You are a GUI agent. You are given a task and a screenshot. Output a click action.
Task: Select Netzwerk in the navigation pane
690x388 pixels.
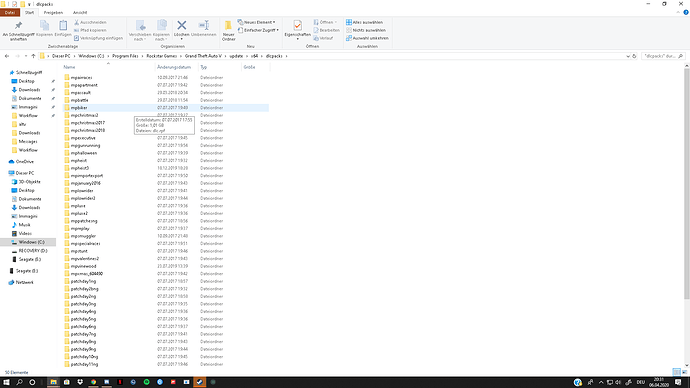click(24, 282)
